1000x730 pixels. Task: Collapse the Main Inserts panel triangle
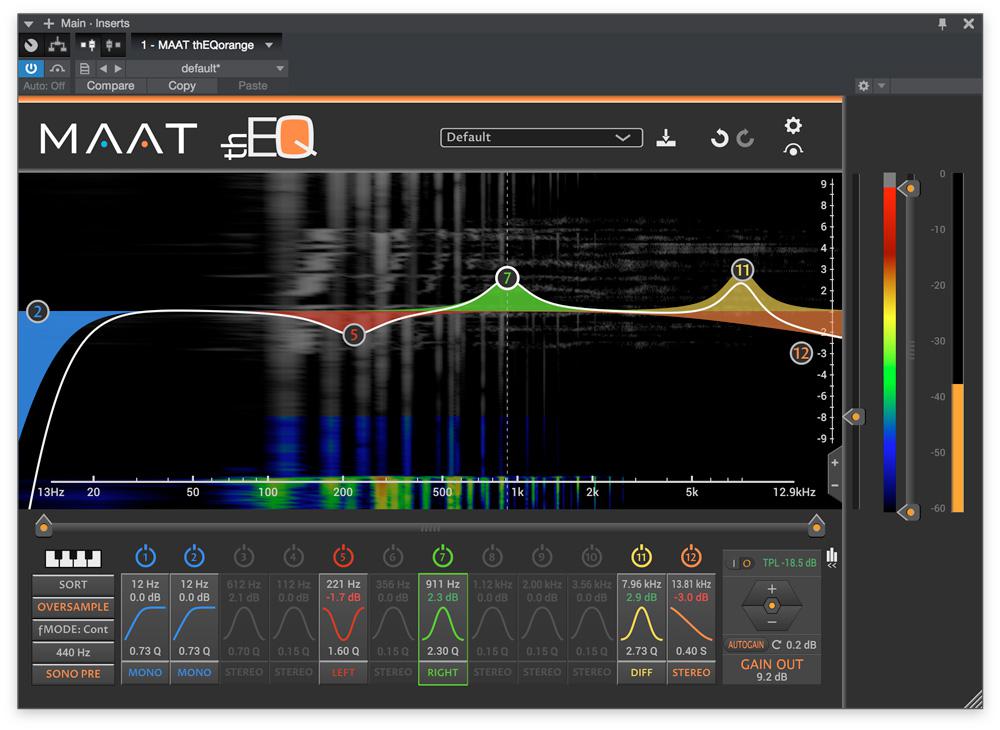29,24
